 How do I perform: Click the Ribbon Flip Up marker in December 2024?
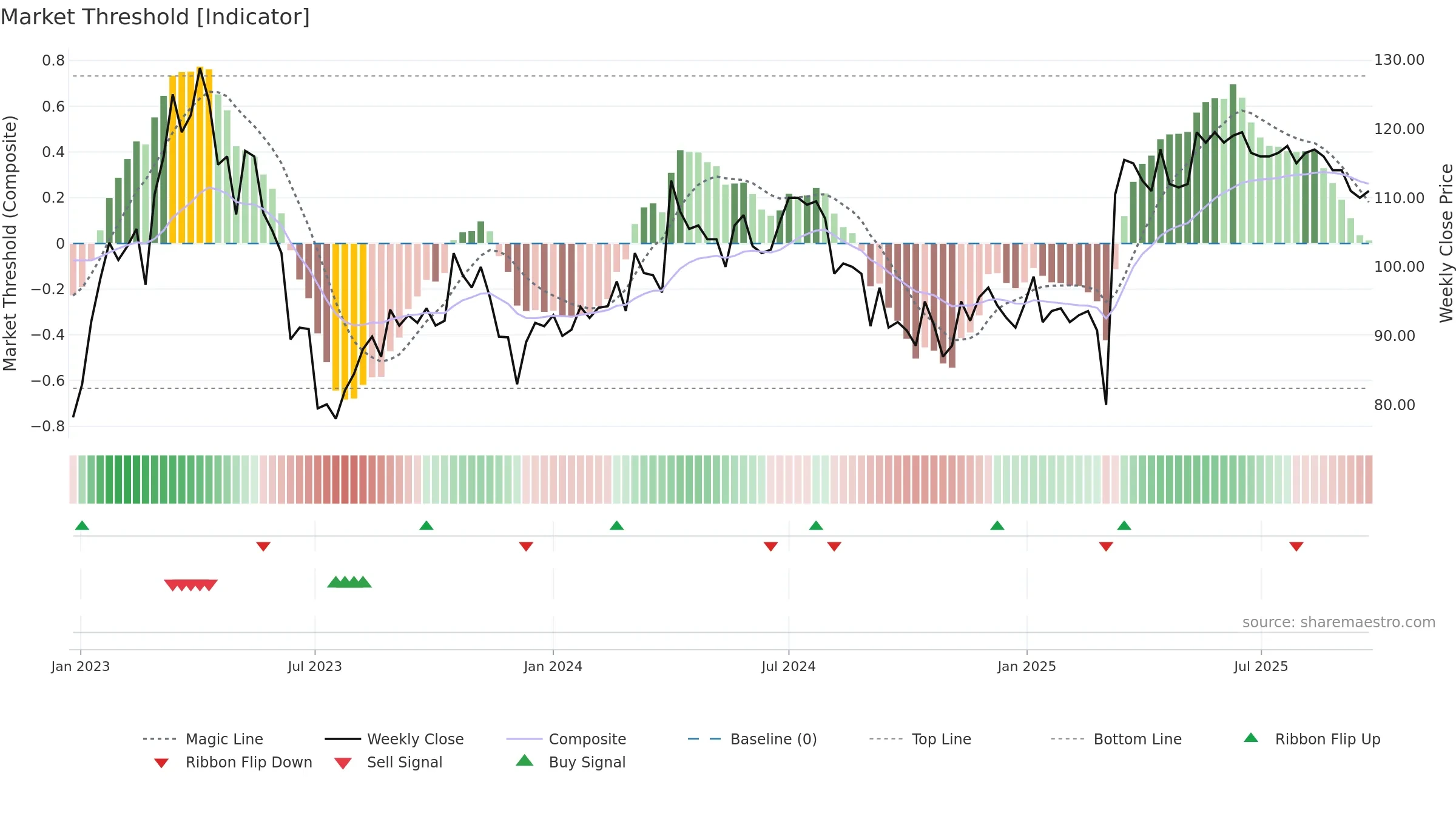[x=997, y=525]
